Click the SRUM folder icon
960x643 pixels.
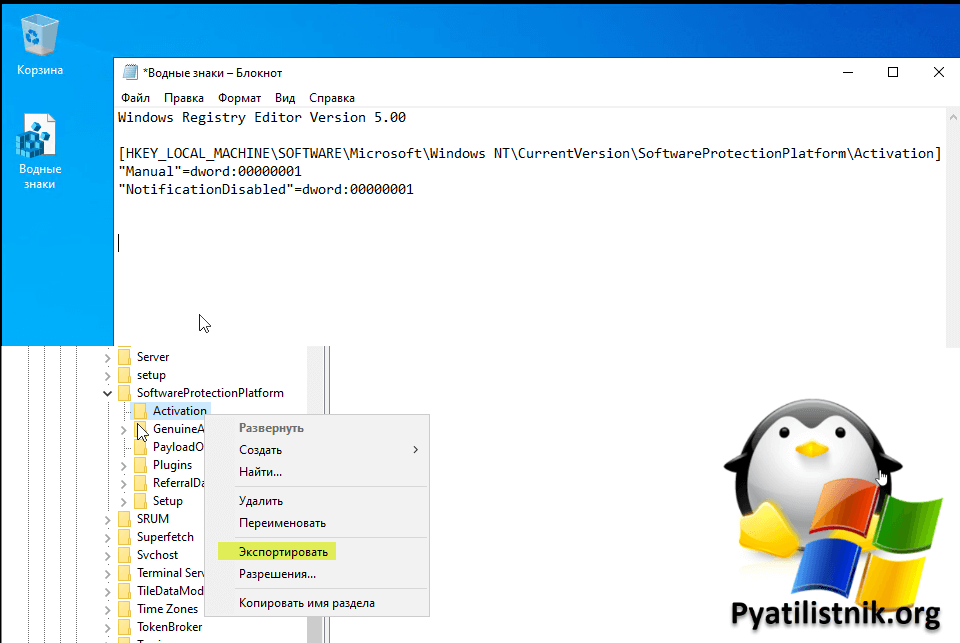pyautogui.click(x=124, y=519)
